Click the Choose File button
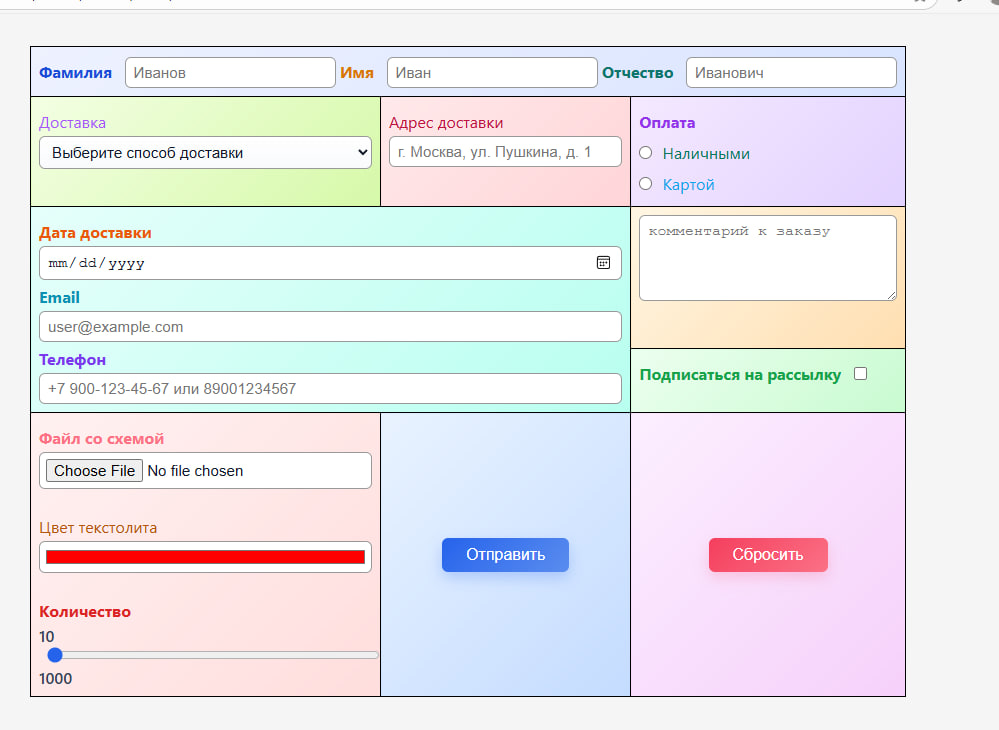999x730 pixels. (x=94, y=471)
